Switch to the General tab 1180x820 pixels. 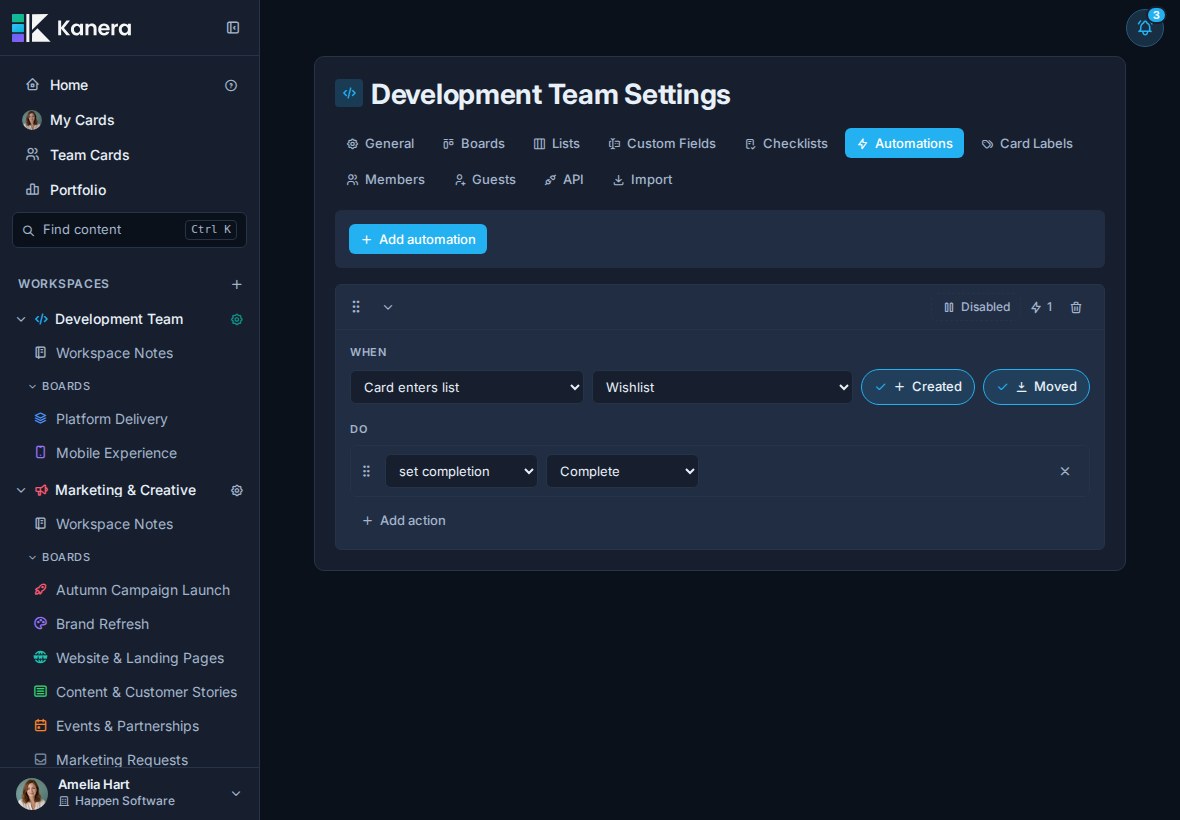point(380,144)
